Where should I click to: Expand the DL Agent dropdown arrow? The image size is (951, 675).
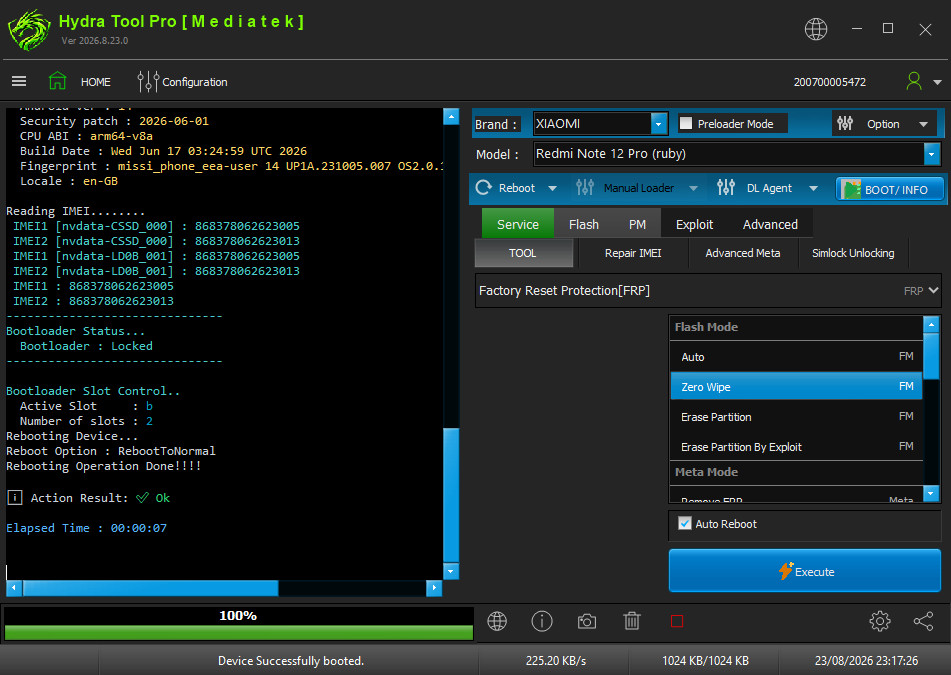click(813, 189)
